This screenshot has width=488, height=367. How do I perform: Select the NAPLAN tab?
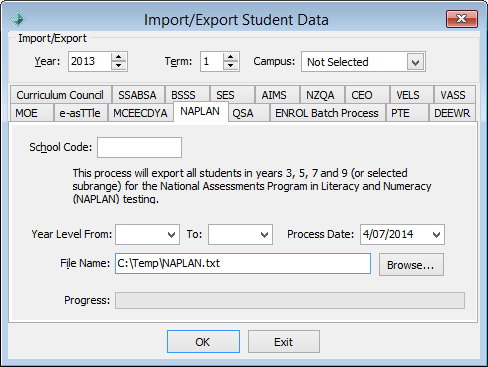(200, 111)
